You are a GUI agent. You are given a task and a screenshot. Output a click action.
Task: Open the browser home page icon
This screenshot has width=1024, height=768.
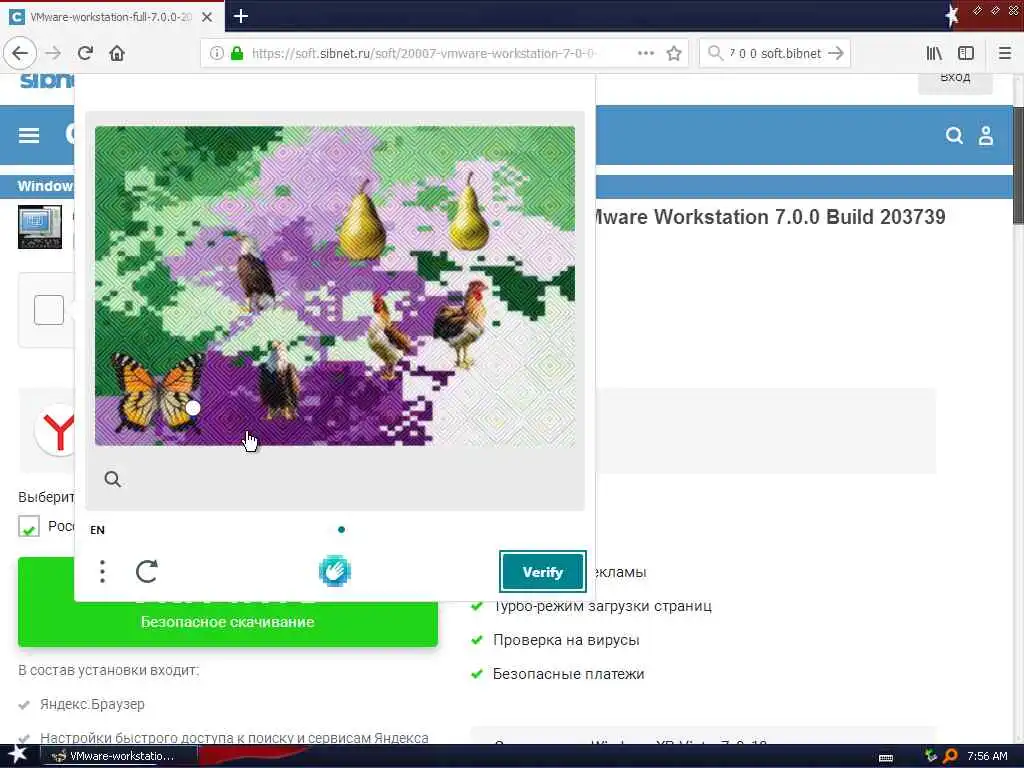(117, 53)
